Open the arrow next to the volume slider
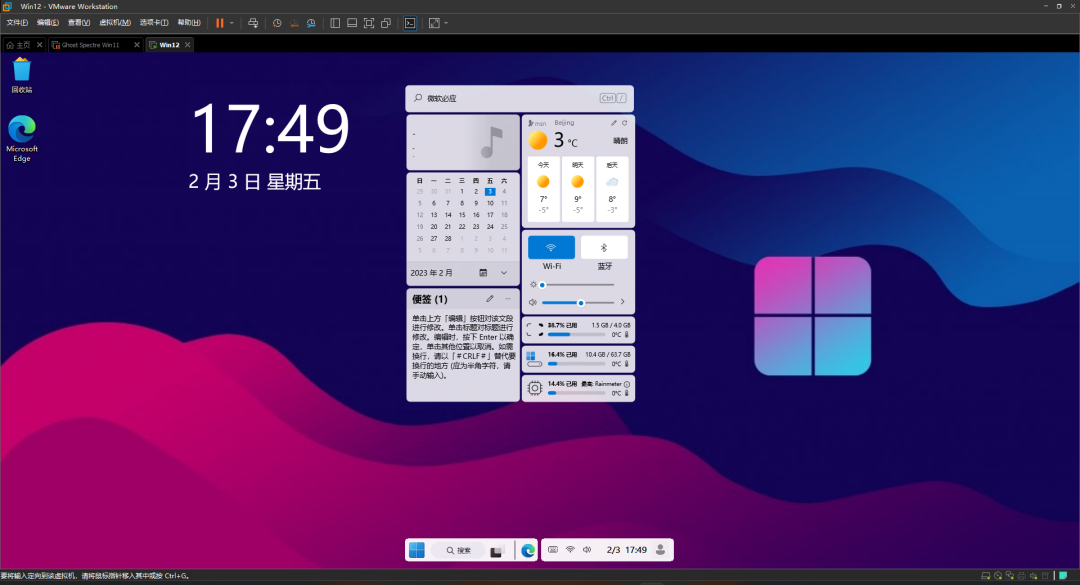 click(622, 302)
